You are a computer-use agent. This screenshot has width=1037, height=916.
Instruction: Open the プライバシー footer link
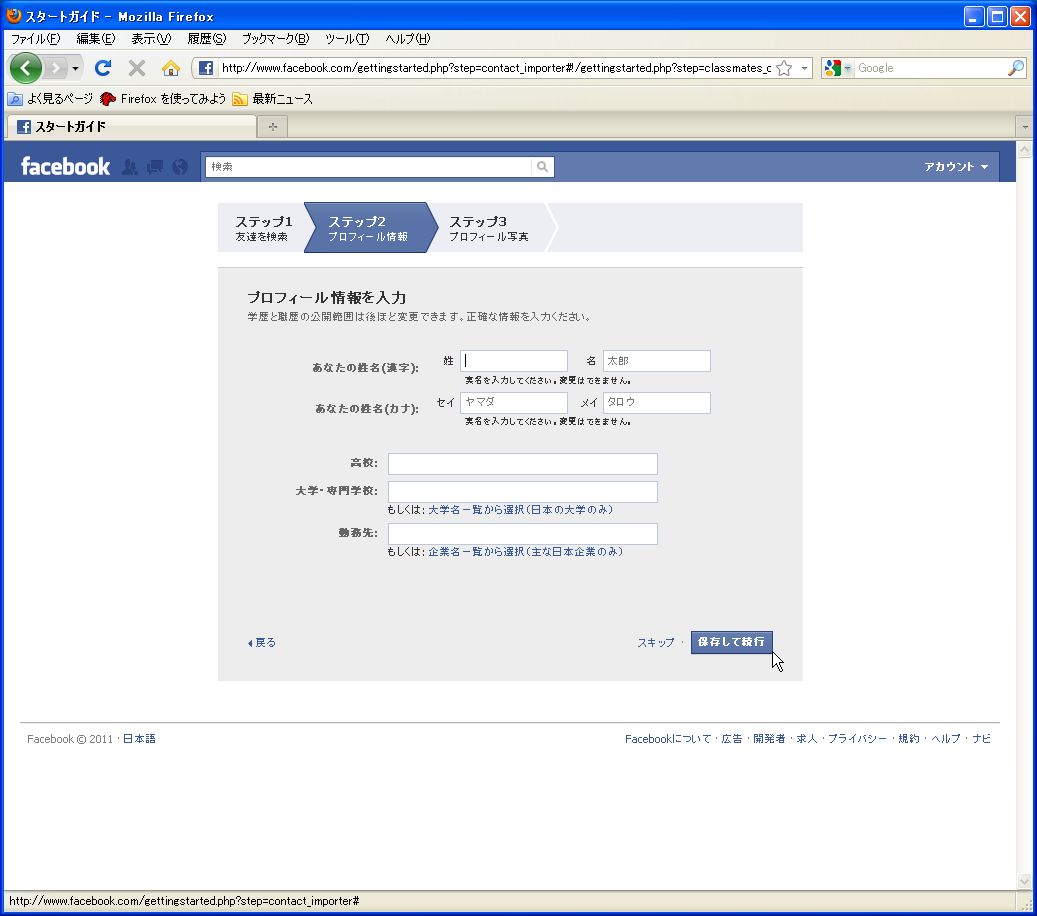pos(857,739)
